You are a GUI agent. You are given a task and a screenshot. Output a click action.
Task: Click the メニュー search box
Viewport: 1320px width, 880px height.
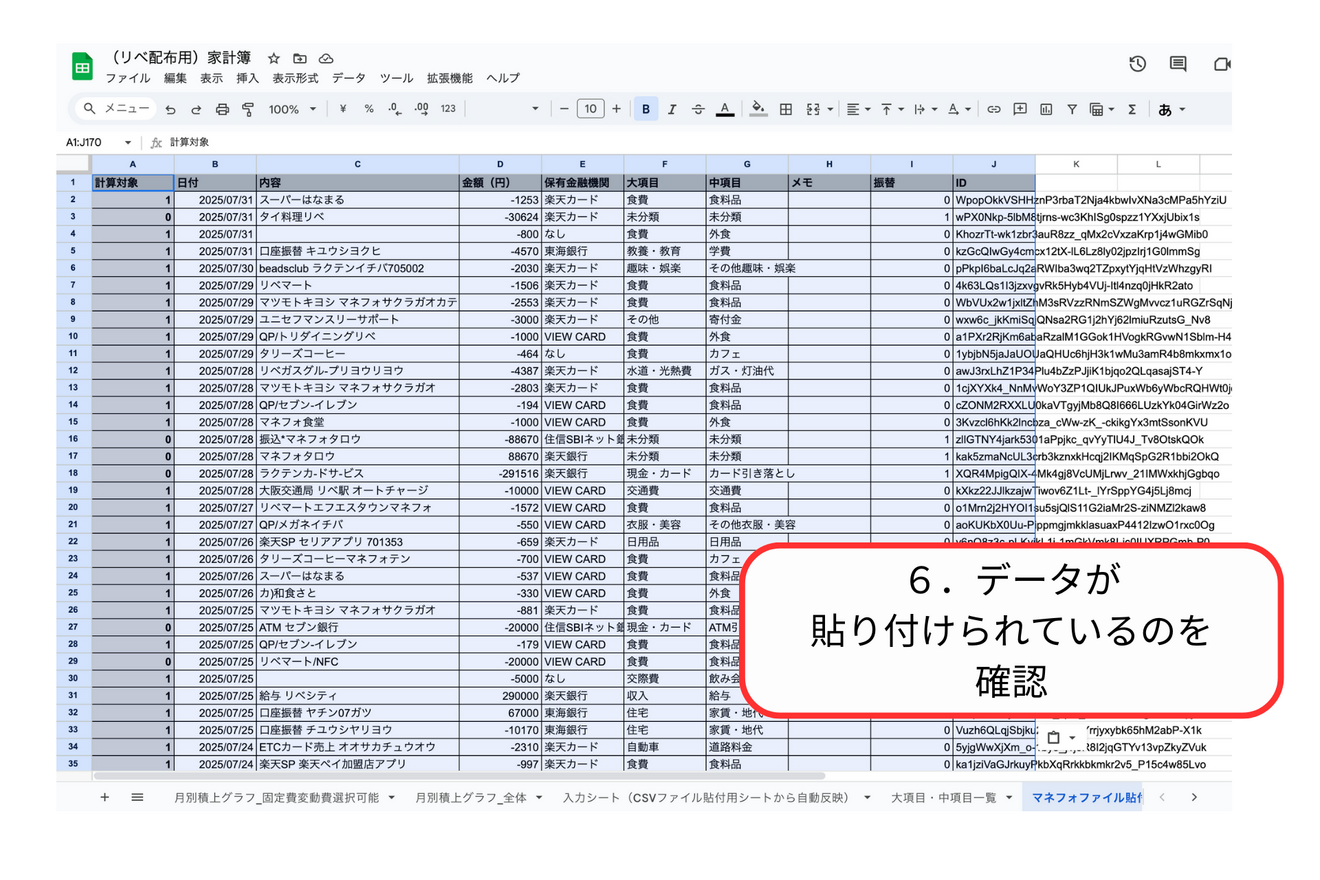(115, 109)
